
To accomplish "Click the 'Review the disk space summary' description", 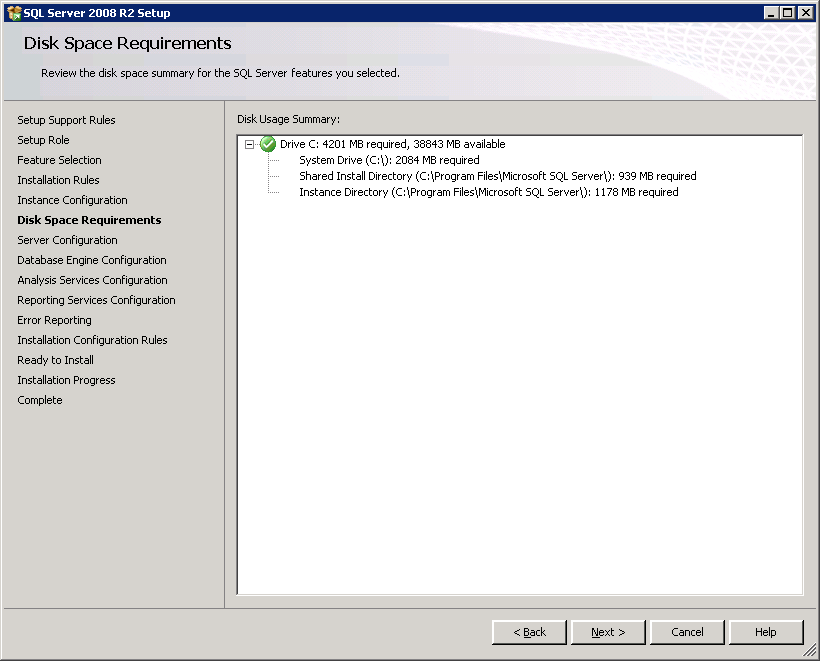I will click(x=220, y=73).
